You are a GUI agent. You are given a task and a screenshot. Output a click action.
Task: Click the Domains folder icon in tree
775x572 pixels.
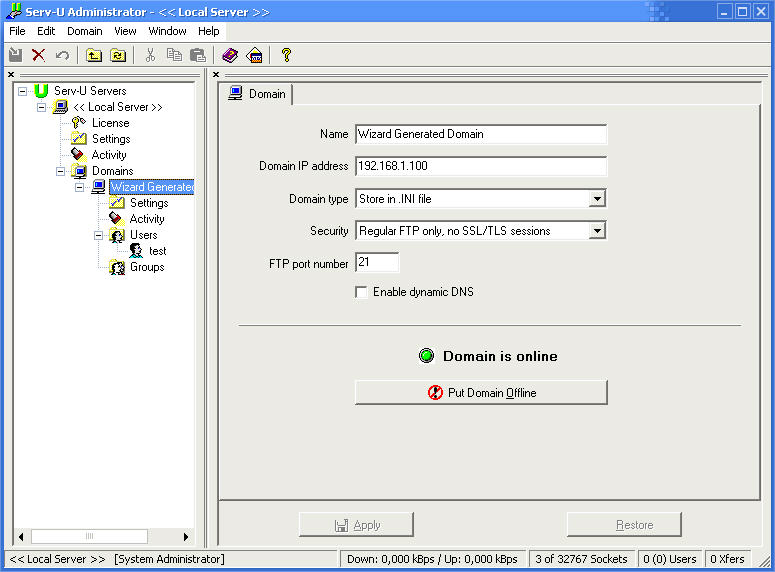point(79,171)
